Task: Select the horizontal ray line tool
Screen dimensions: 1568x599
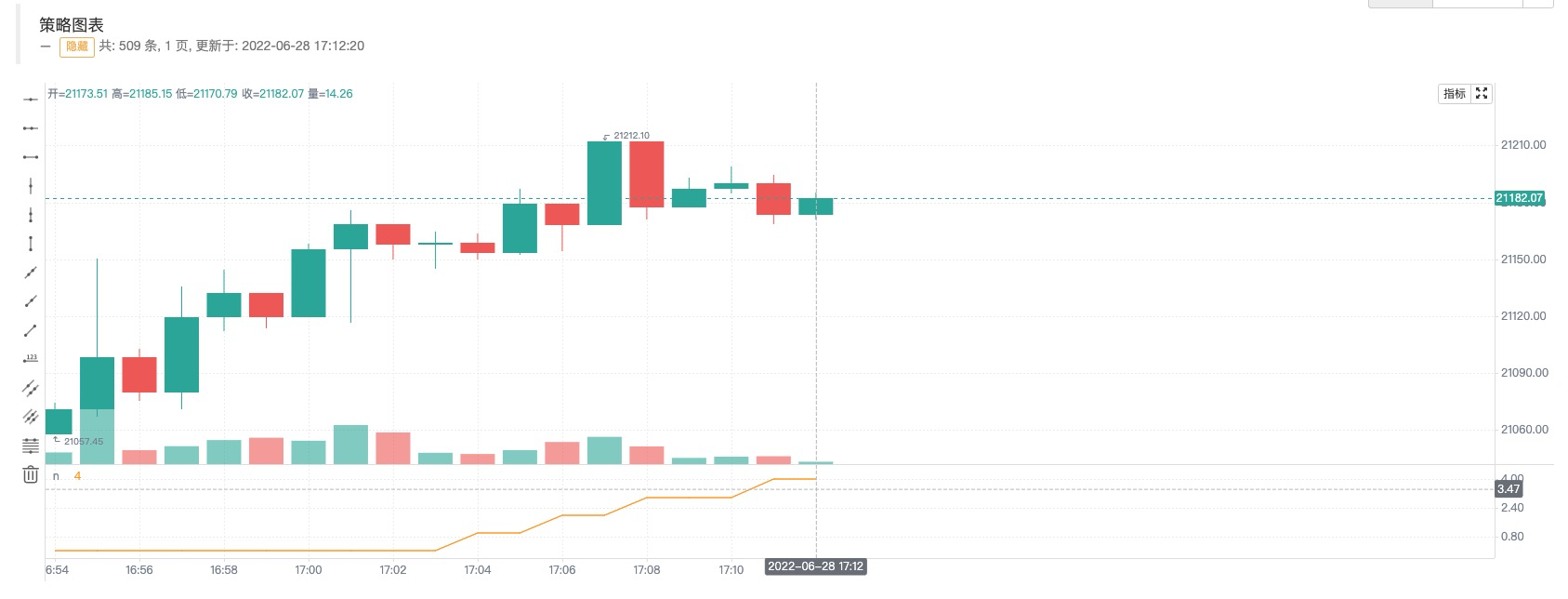Action: (x=31, y=128)
